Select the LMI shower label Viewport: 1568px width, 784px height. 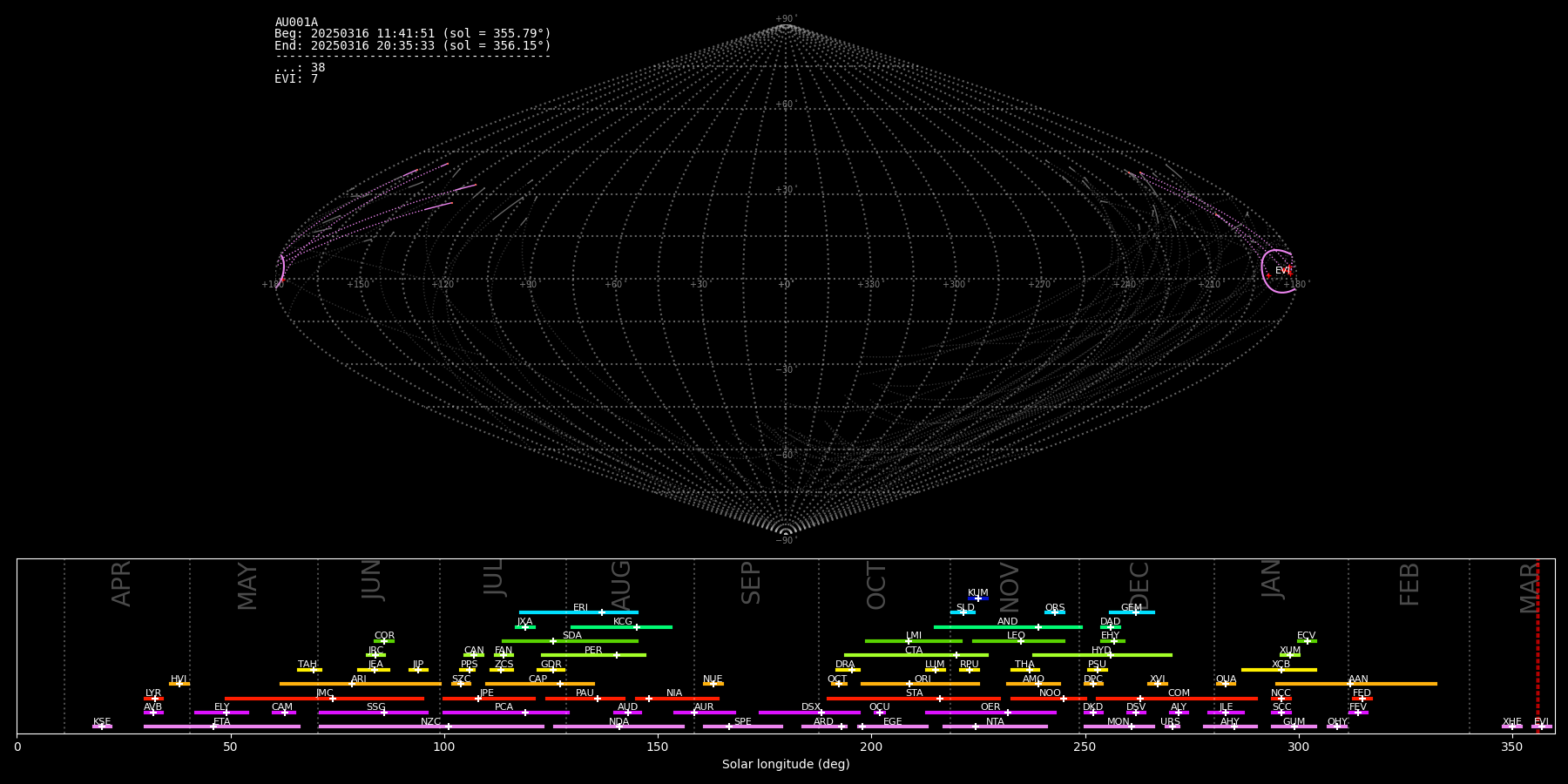[x=913, y=636]
